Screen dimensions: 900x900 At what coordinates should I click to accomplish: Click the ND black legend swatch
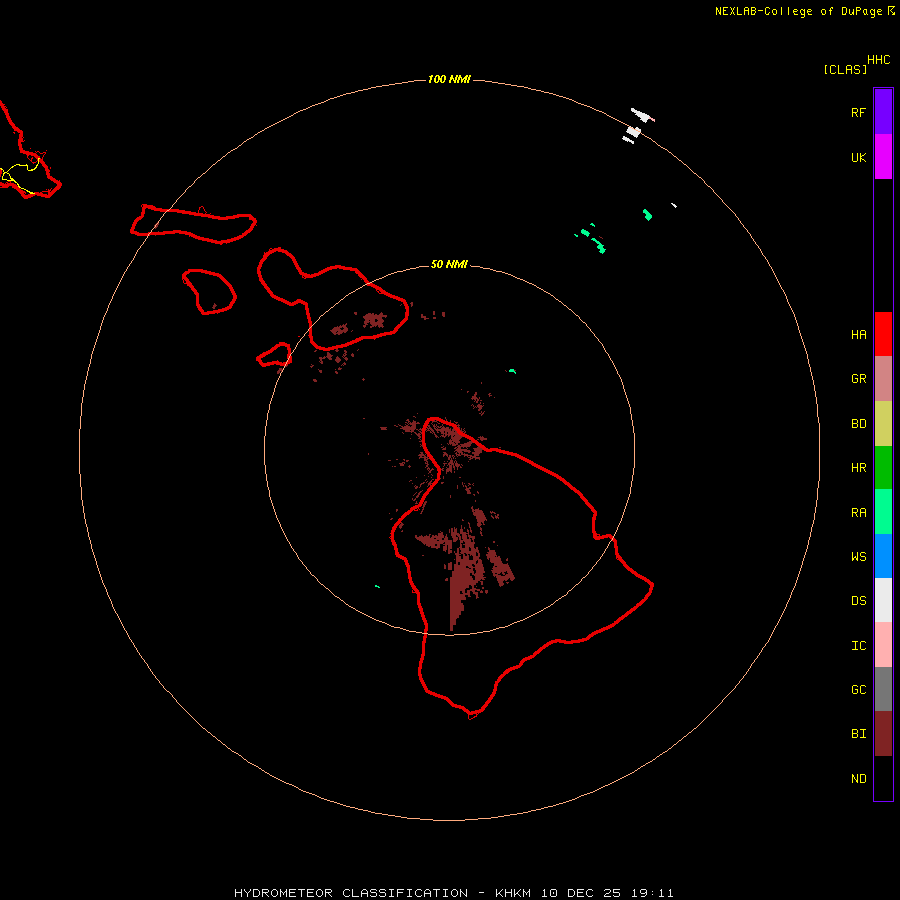883,778
